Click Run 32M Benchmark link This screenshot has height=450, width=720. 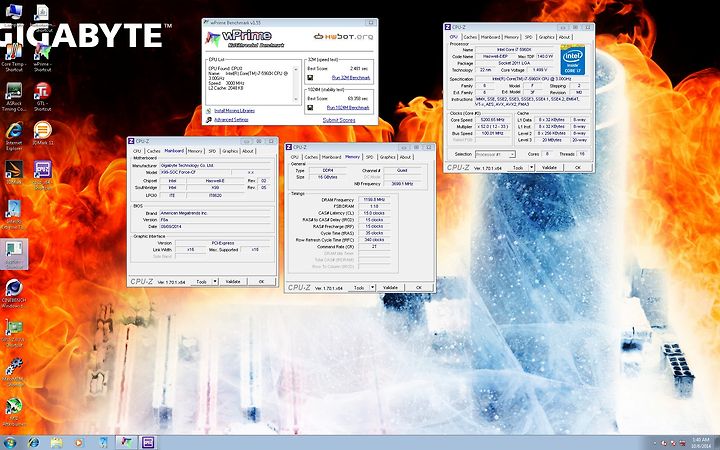click(x=351, y=78)
